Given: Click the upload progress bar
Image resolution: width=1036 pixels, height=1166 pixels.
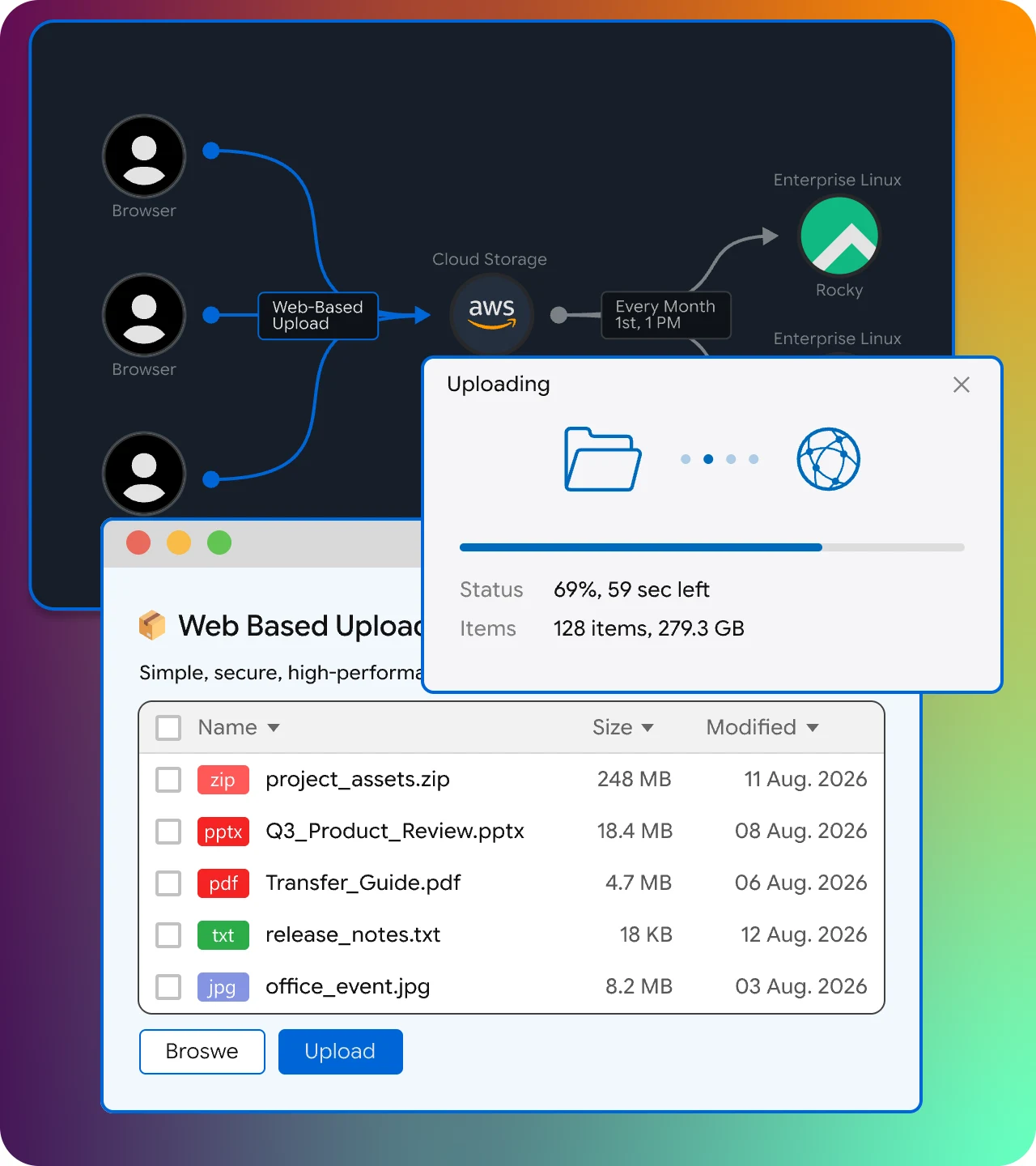Looking at the screenshot, I should pyautogui.click(x=712, y=547).
